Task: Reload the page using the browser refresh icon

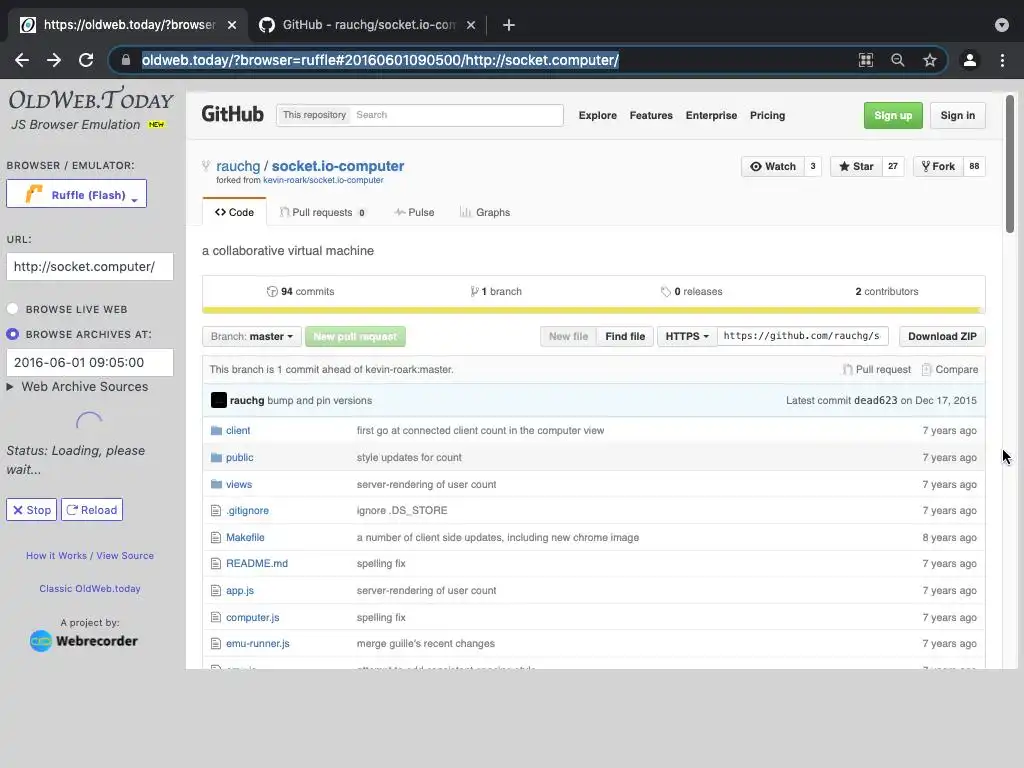Action: tap(86, 60)
